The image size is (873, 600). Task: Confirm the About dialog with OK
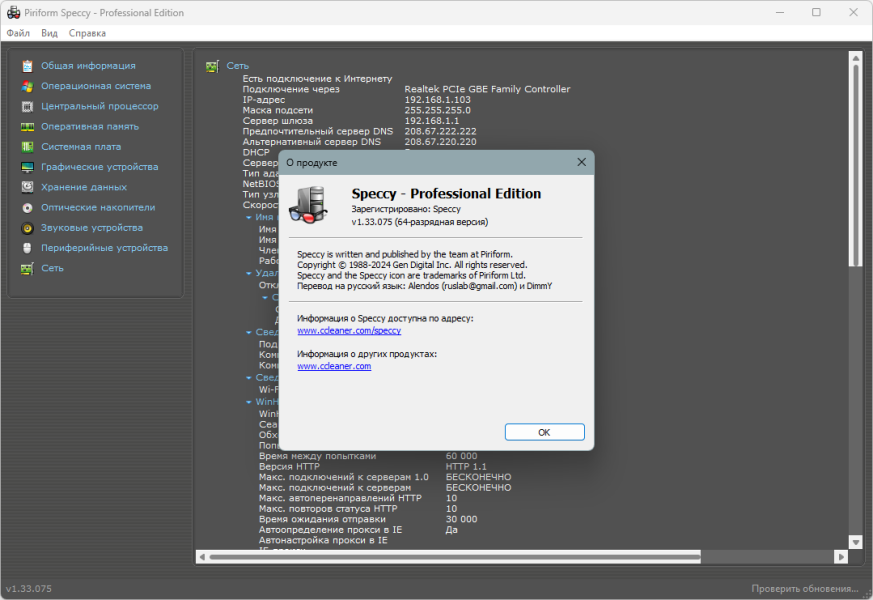pos(545,432)
